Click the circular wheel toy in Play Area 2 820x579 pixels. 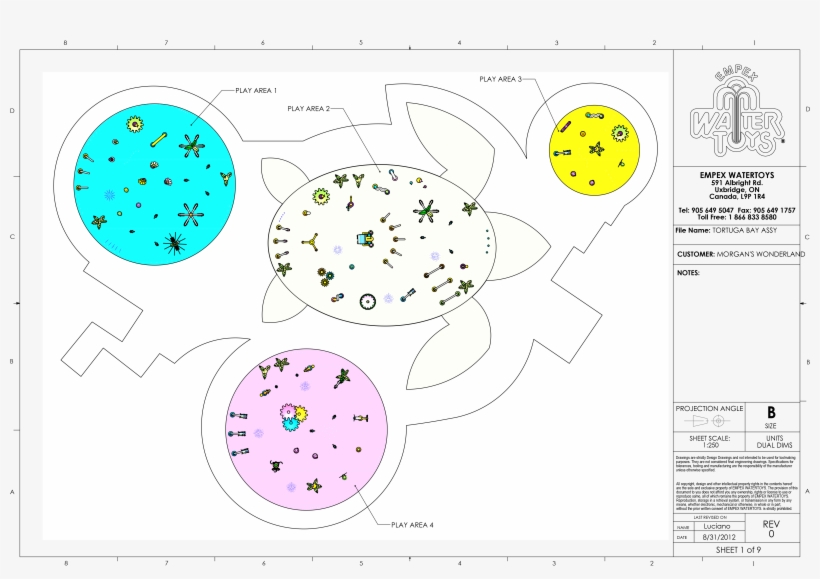point(368,301)
